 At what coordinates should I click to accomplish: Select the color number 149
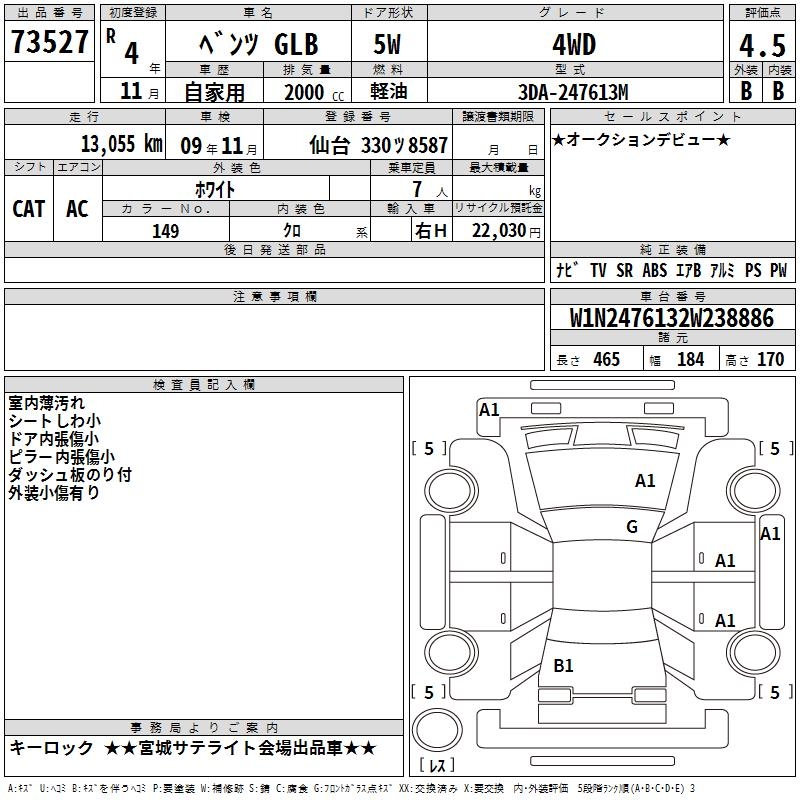(x=166, y=231)
